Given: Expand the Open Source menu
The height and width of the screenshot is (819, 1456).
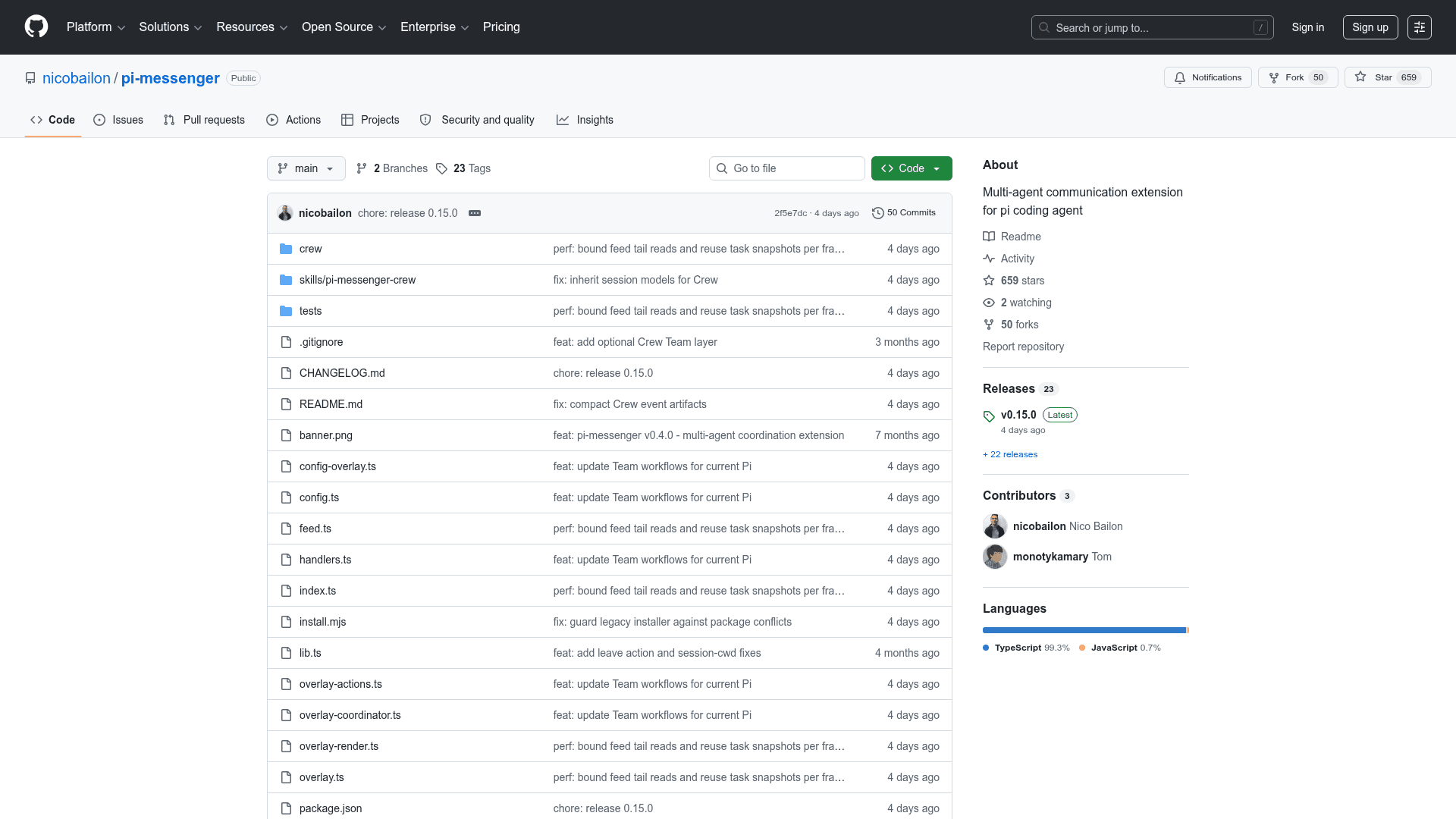Looking at the screenshot, I should click(x=344, y=27).
